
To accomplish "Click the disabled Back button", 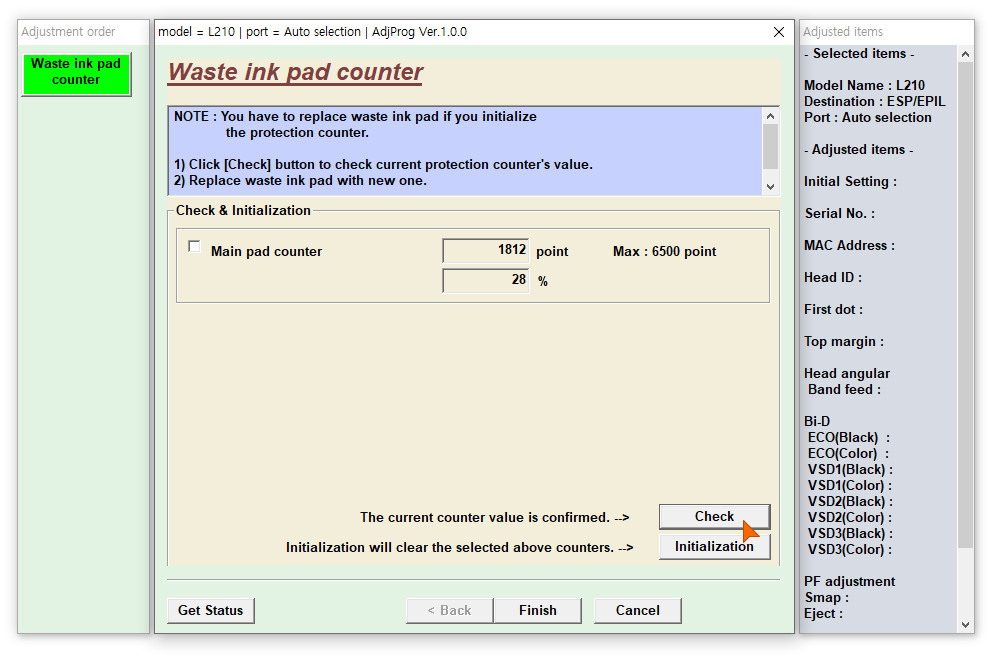I will 450,610.
